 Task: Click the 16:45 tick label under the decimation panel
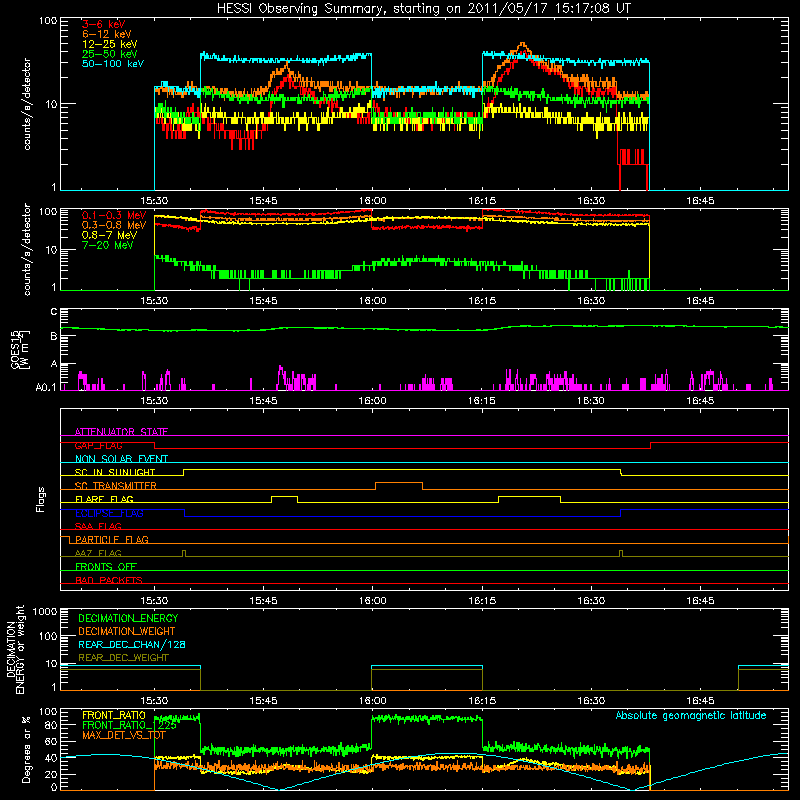point(701,701)
